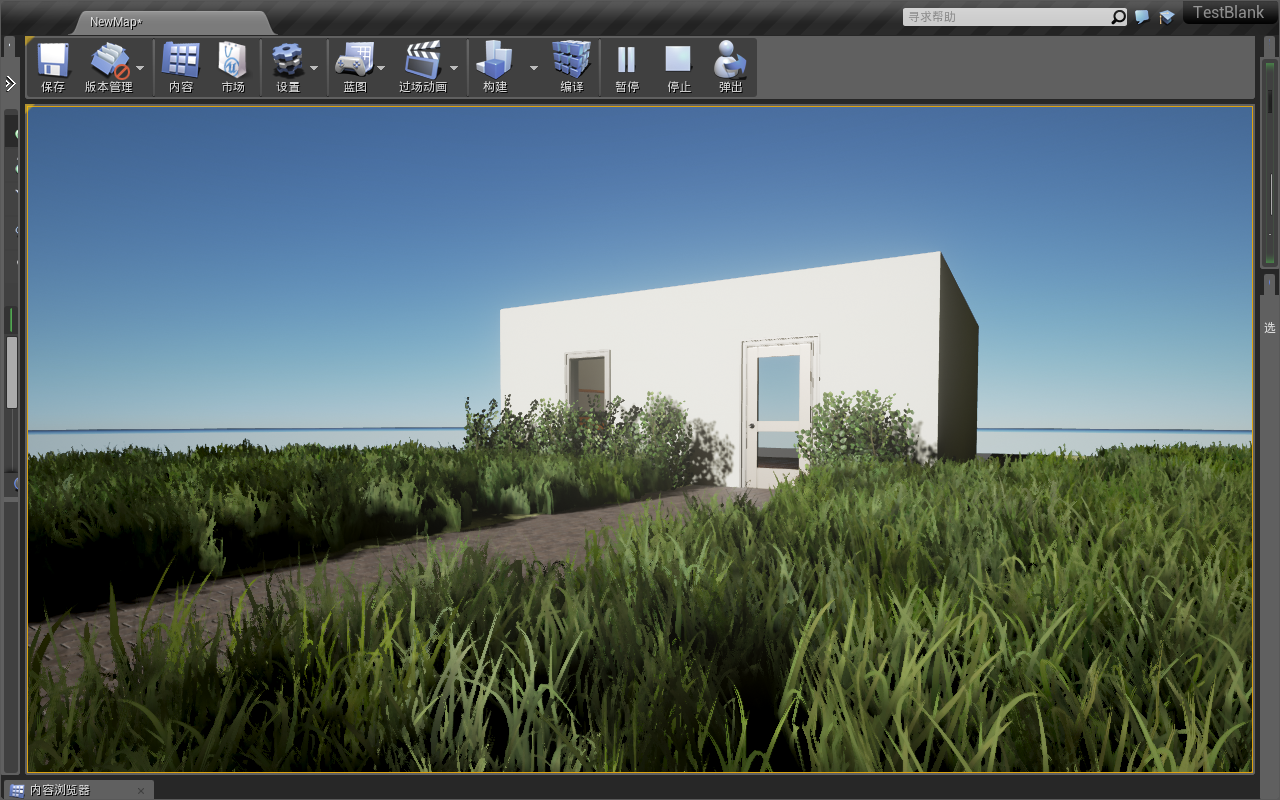This screenshot has height=800, width=1280.
Task: Click the search help (寻求帮助) input field
Action: (x=1005, y=17)
